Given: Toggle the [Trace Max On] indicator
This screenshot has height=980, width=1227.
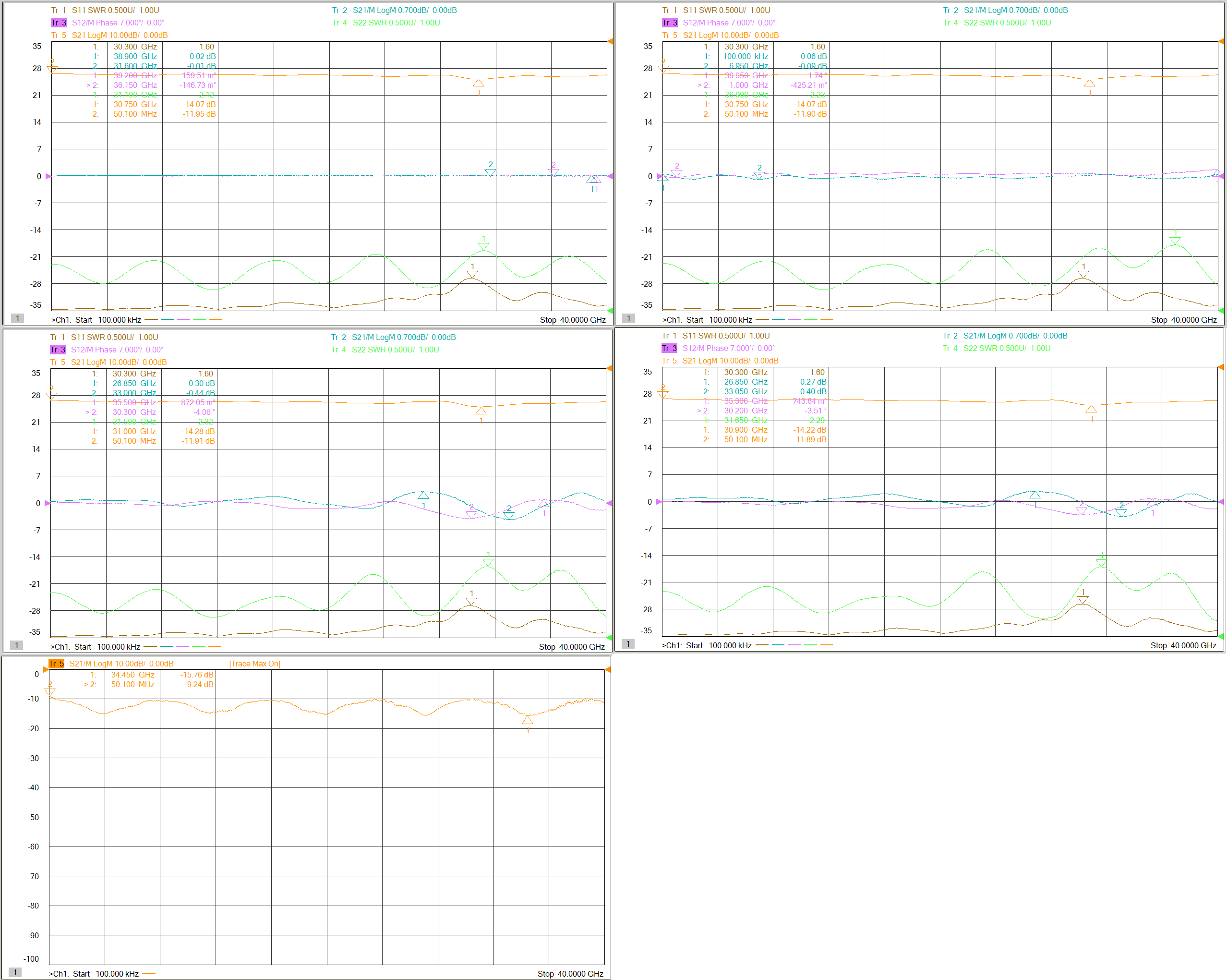Looking at the screenshot, I should pyautogui.click(x=254, y=664).
